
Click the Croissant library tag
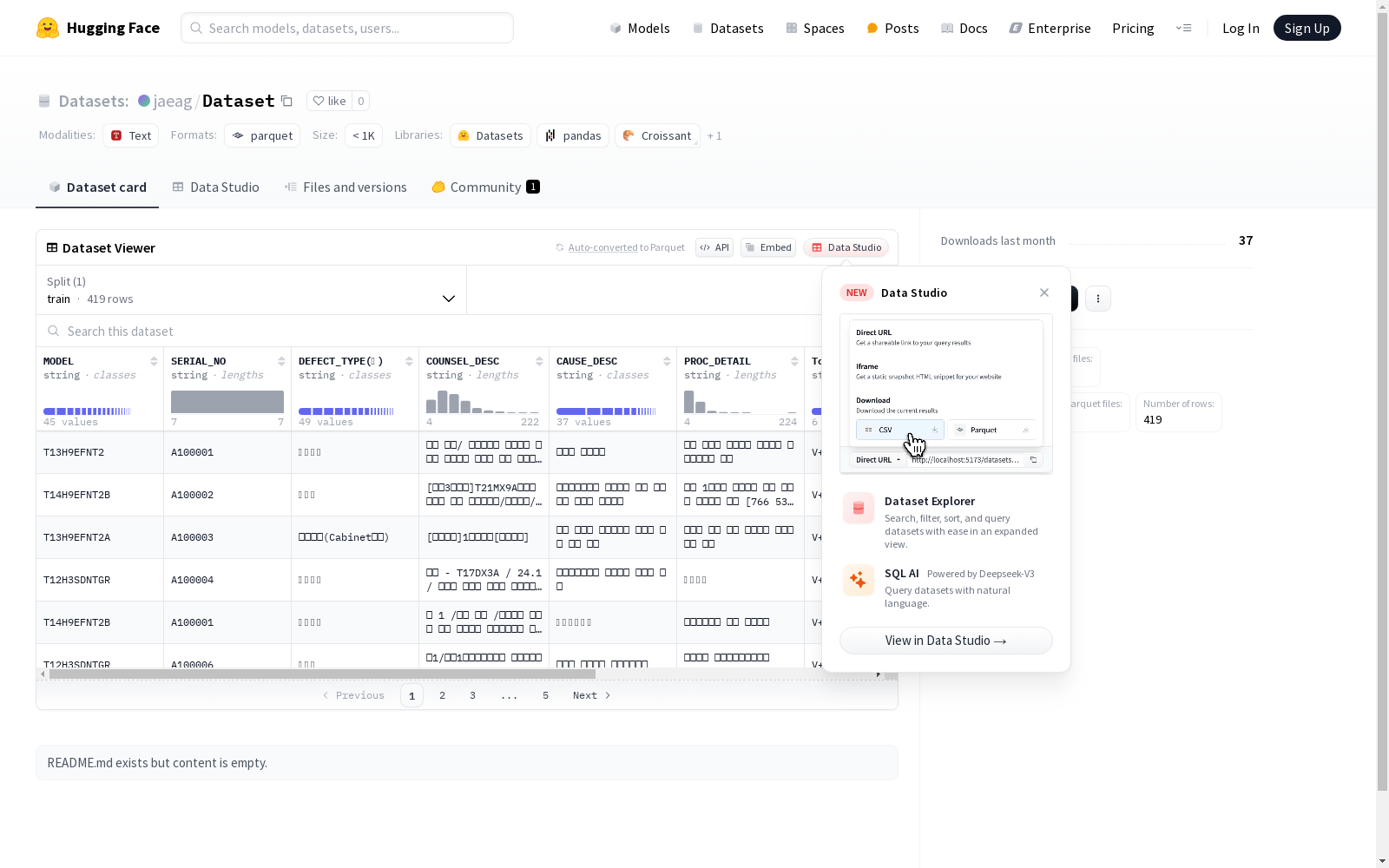pyautogui.click(x=657, y=135)
